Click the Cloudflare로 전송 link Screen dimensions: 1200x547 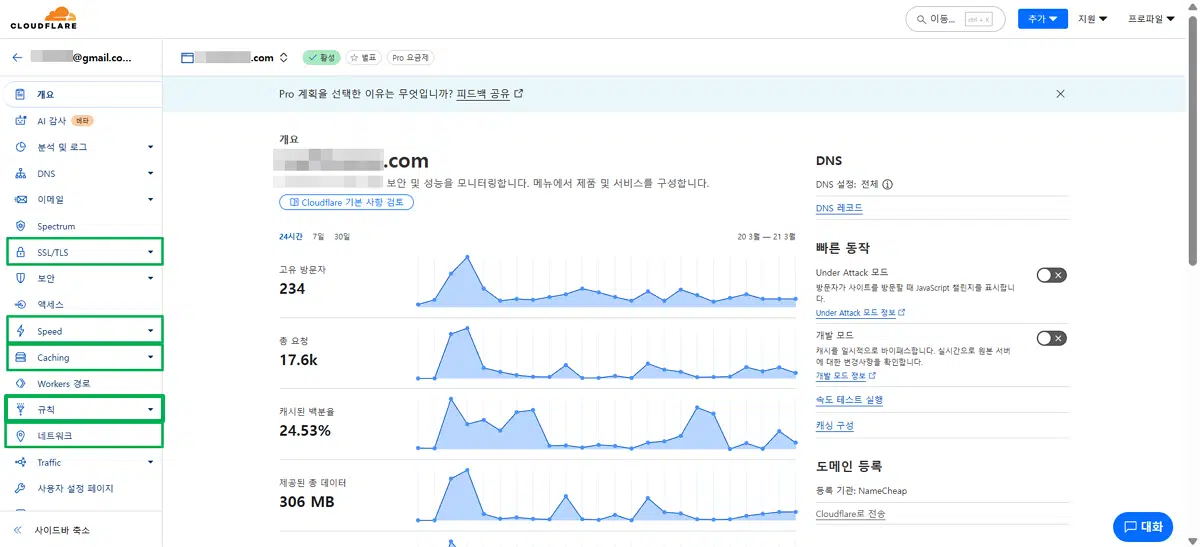[850, 514]
